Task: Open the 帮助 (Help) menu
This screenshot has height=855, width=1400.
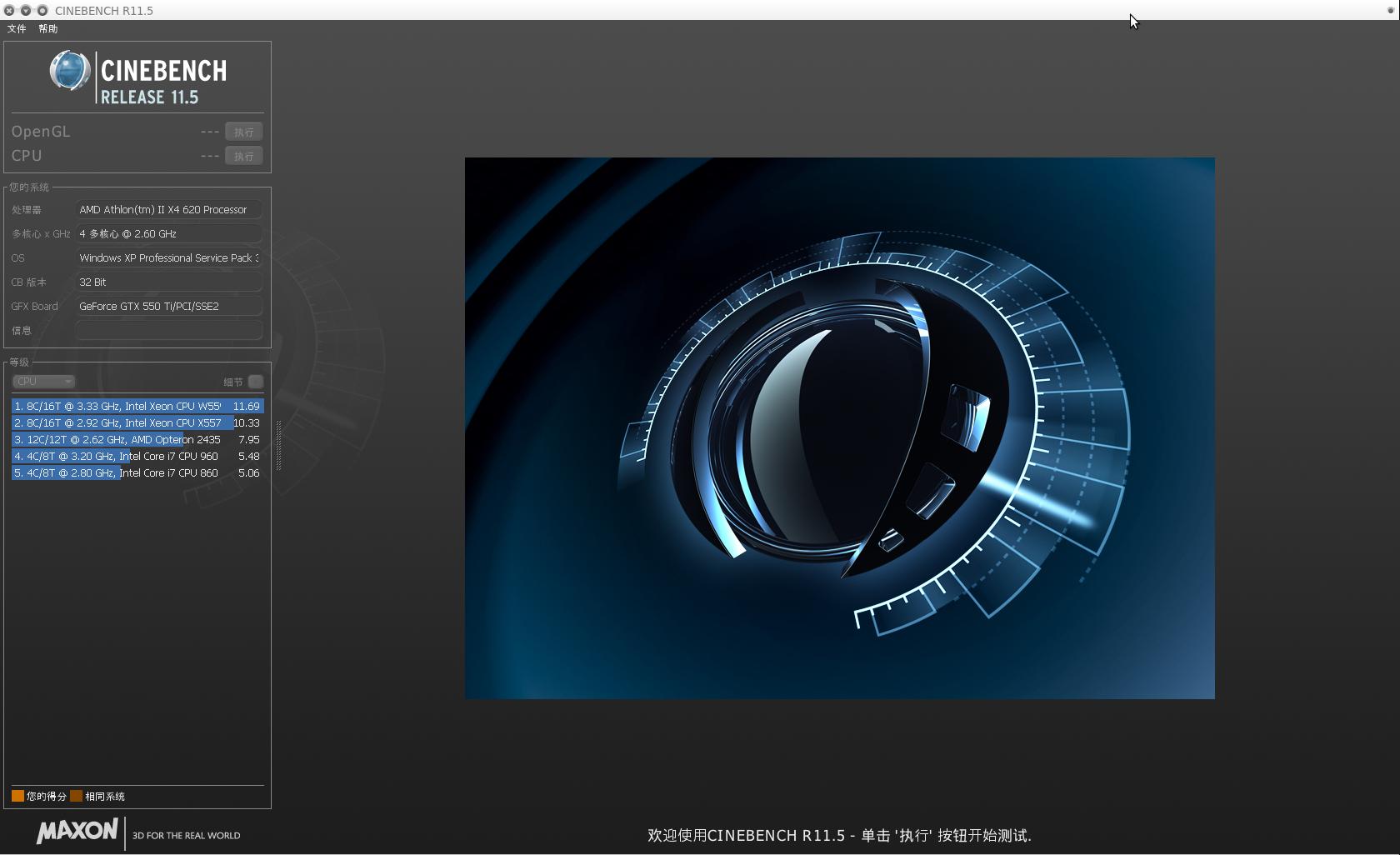Action: click(x=48, y=28)
